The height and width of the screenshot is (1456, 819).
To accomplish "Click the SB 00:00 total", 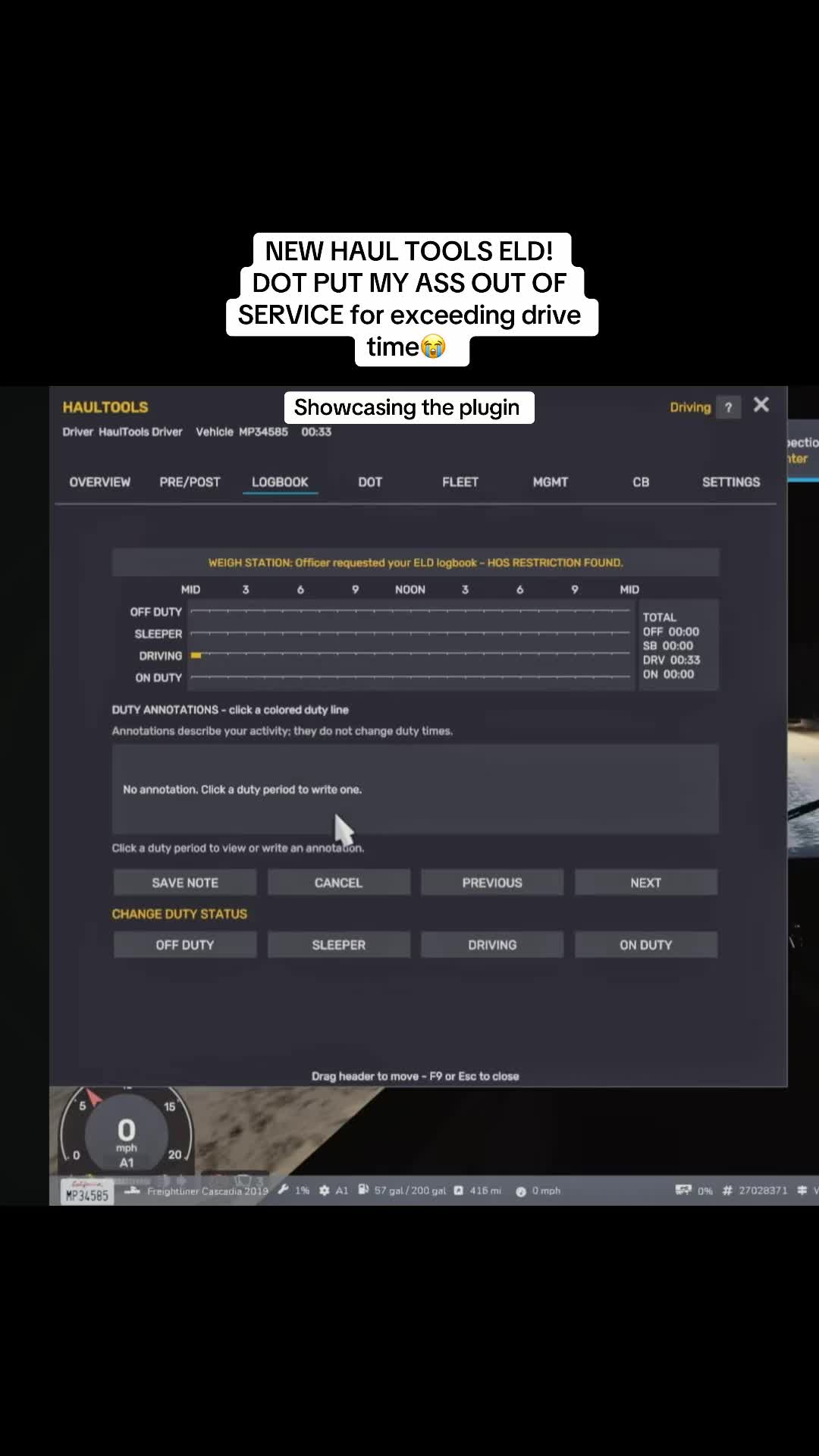I will coord(667,646).
